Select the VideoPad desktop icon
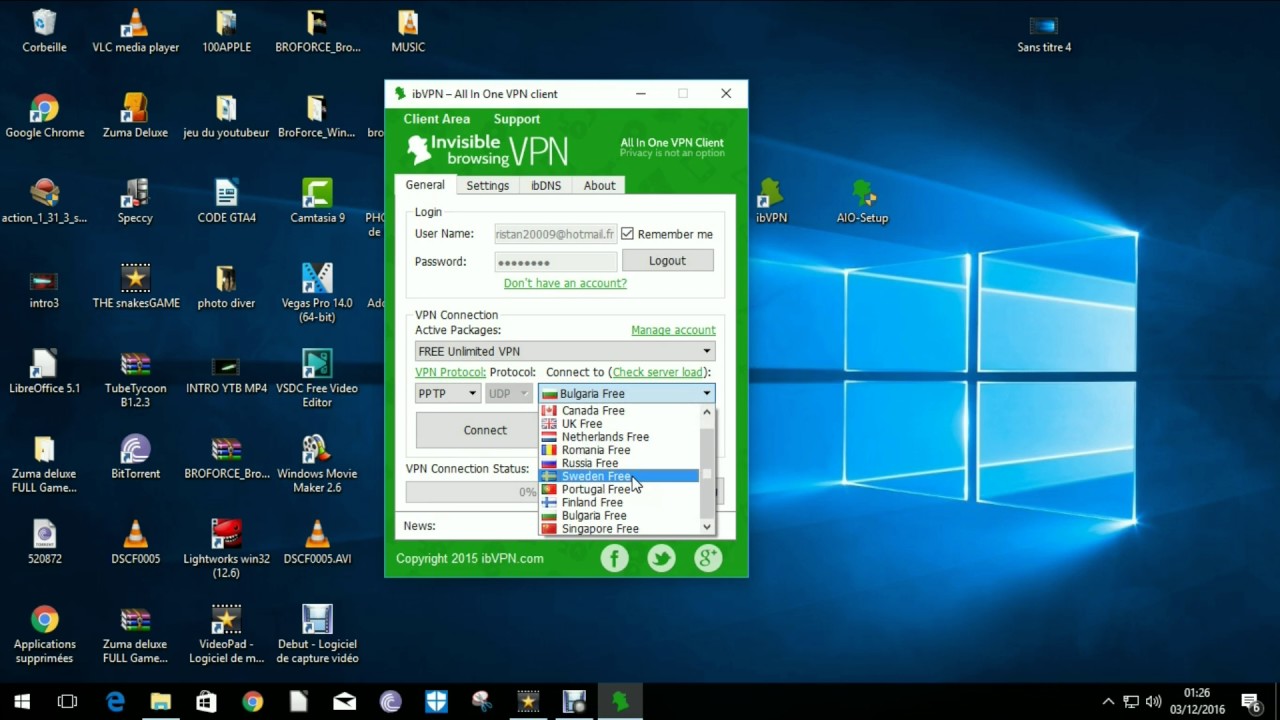1280x720 pixels. coord(226,634)
